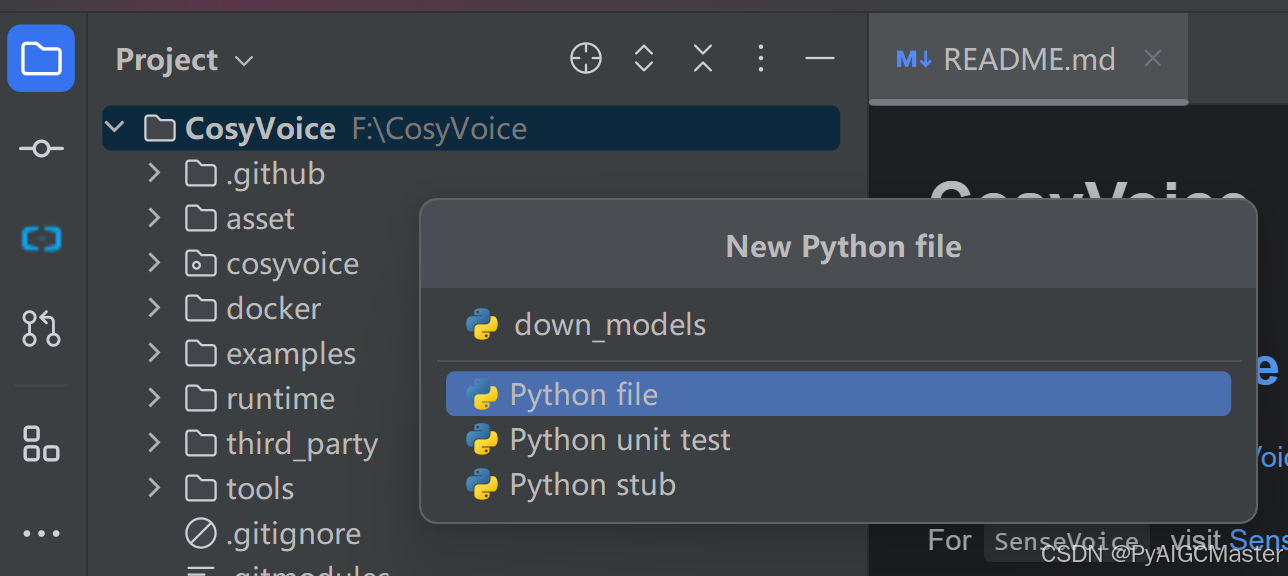The width and height of the screenshot is (1288, 576).
Task: Click Collapse All in Project panel
Action: pos(703,59)
